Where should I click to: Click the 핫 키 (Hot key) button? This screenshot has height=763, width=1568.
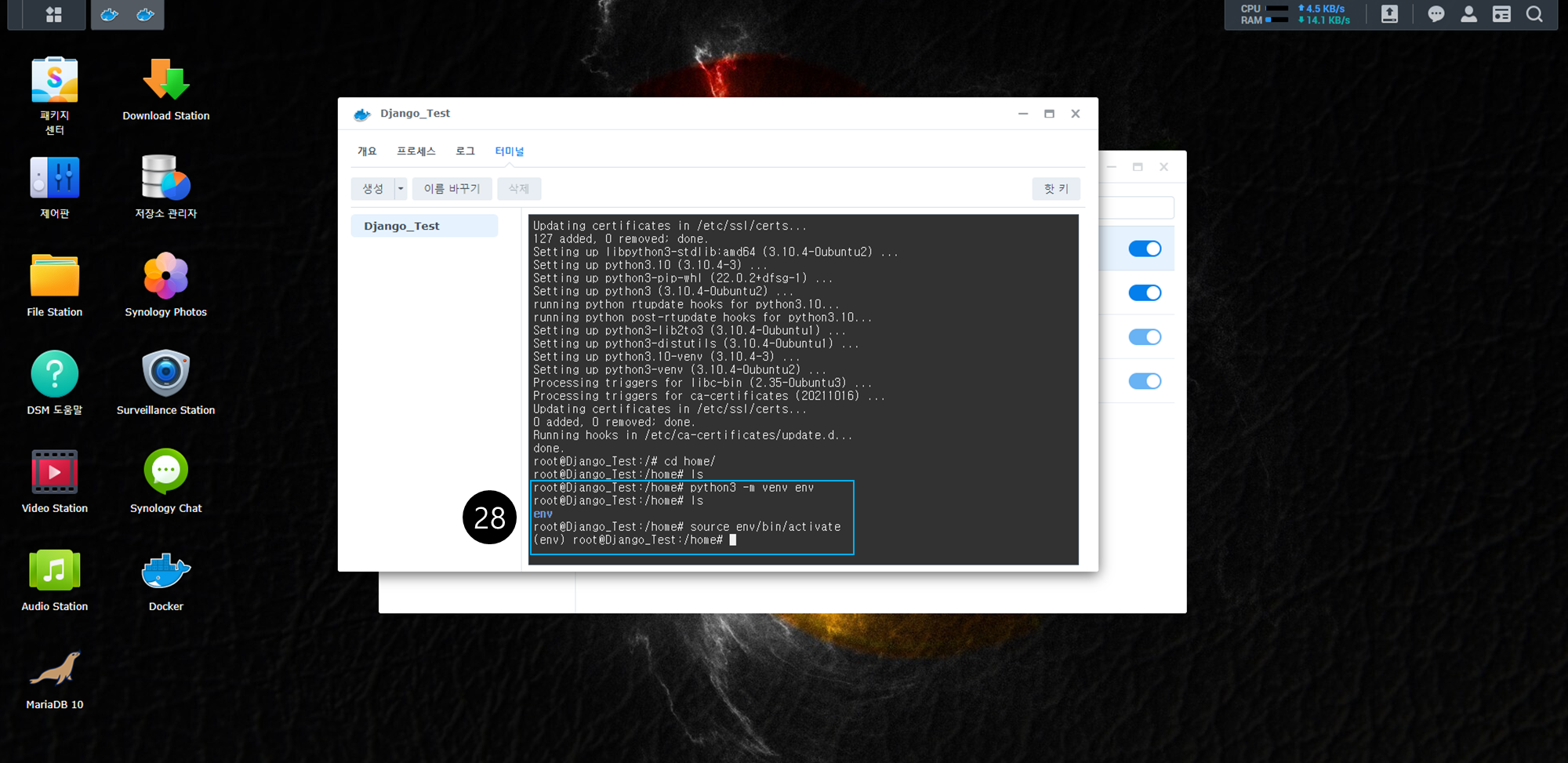coord(1056,189)
